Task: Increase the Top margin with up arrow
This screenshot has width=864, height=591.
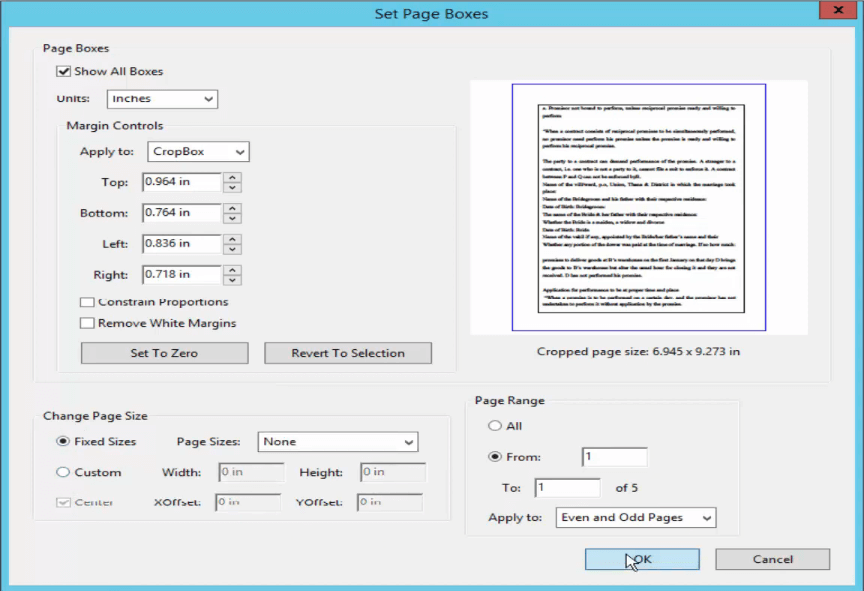Action: click(x=232, y=177)
